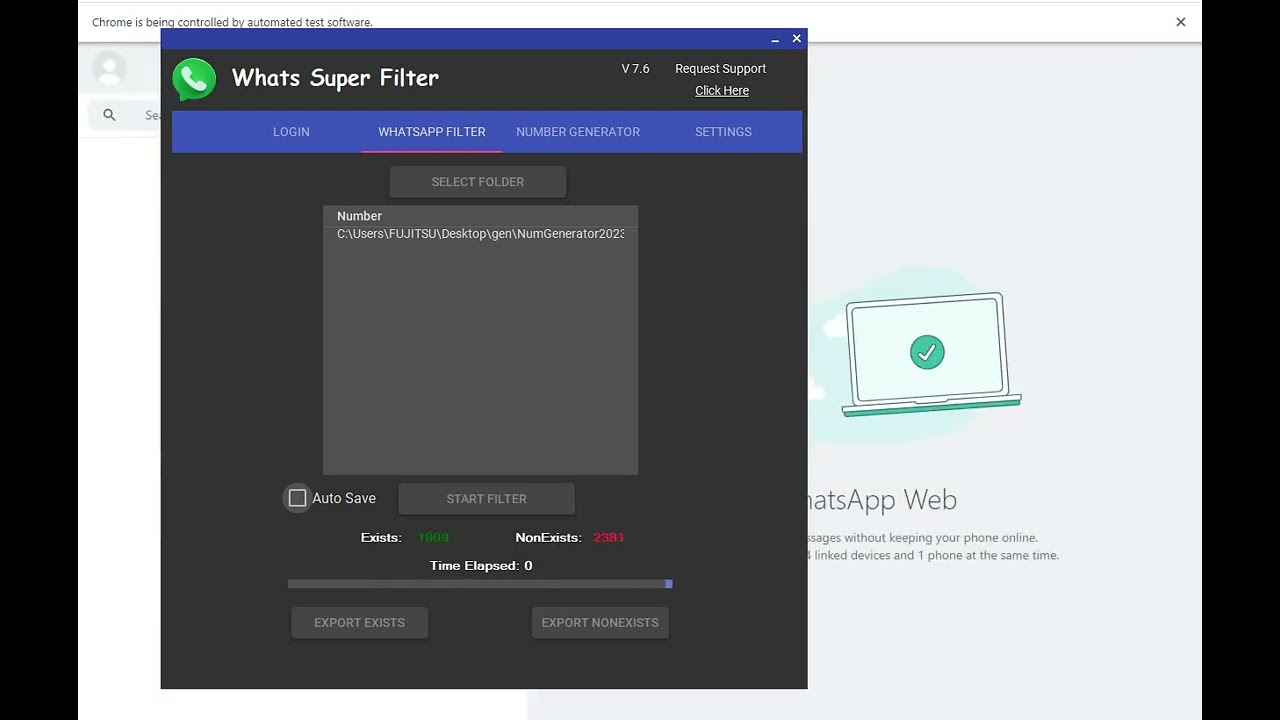Click the Whats Super Filter title
1280x720 pixels.
(x=335, y=78)
